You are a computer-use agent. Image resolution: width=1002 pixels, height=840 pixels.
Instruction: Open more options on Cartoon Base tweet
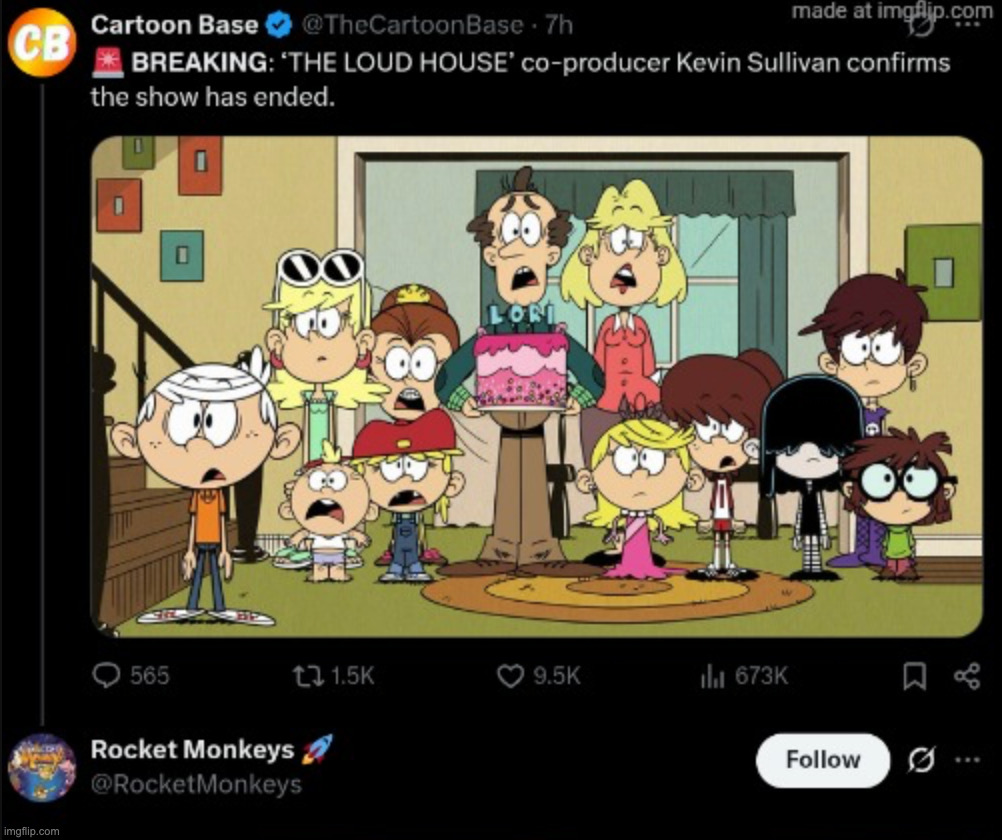coord(968,22)
